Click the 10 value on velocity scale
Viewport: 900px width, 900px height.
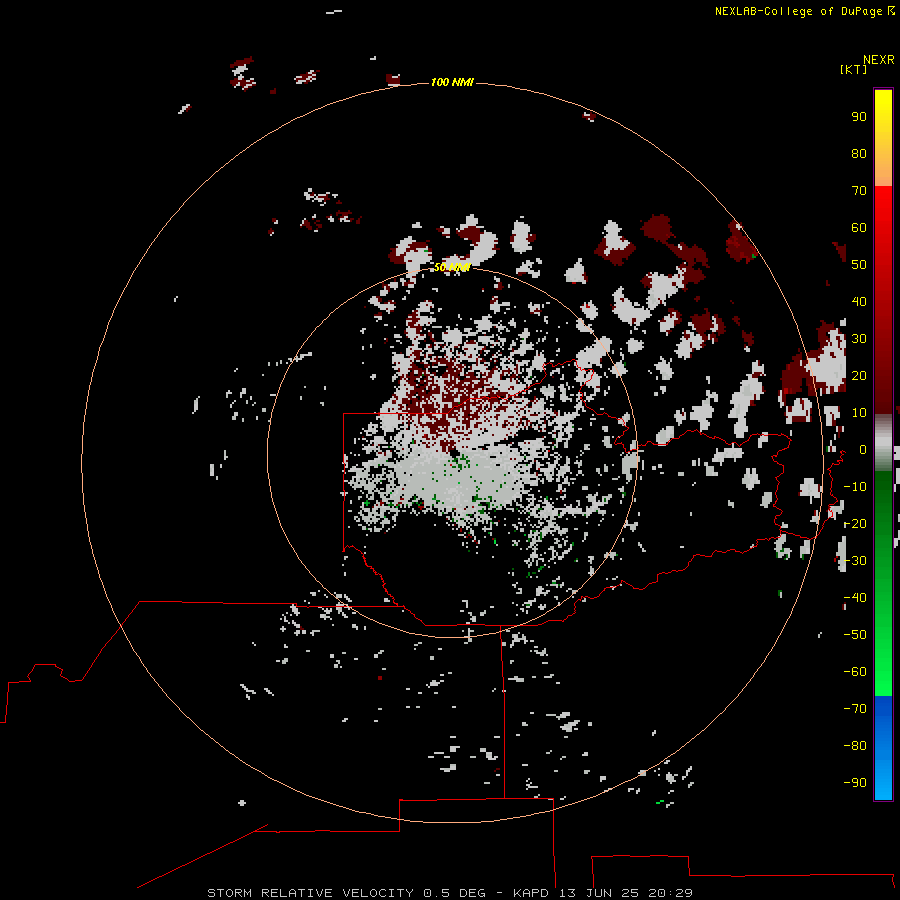[859, 413]
